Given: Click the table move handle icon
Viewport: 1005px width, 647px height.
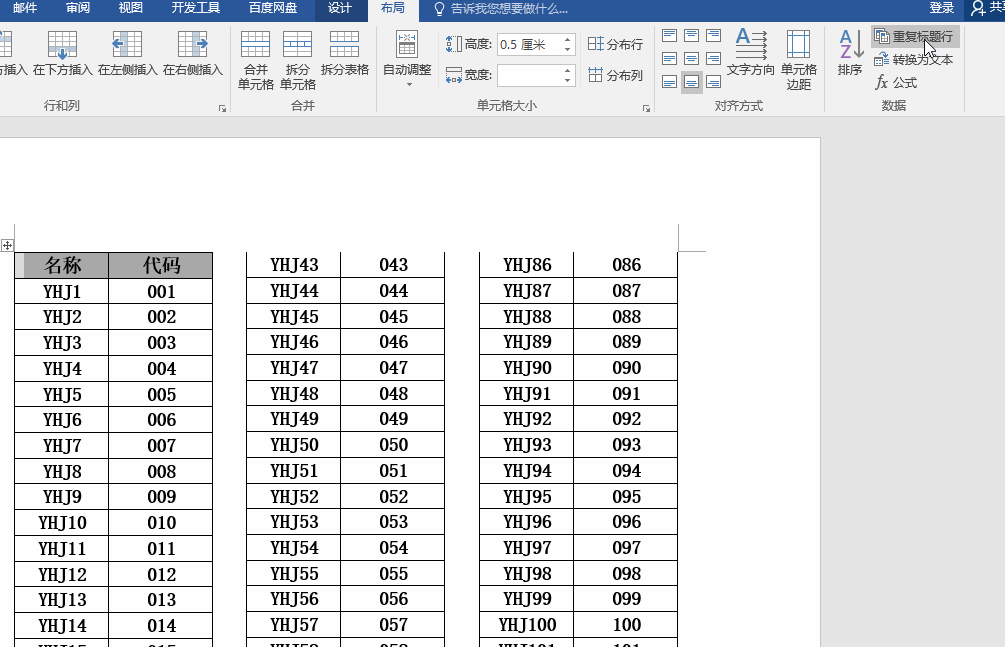Looking at the screenshot, I should point(7,245).
